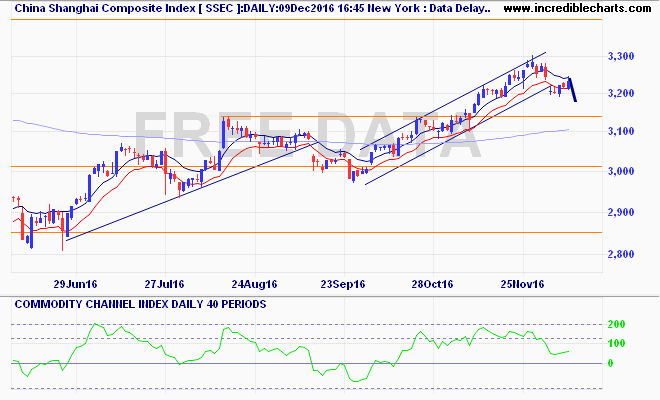Click the 100 level on CCI axis
Image resolution: width=660 pixels, height=400 pixels.
(x=619, y=343)
